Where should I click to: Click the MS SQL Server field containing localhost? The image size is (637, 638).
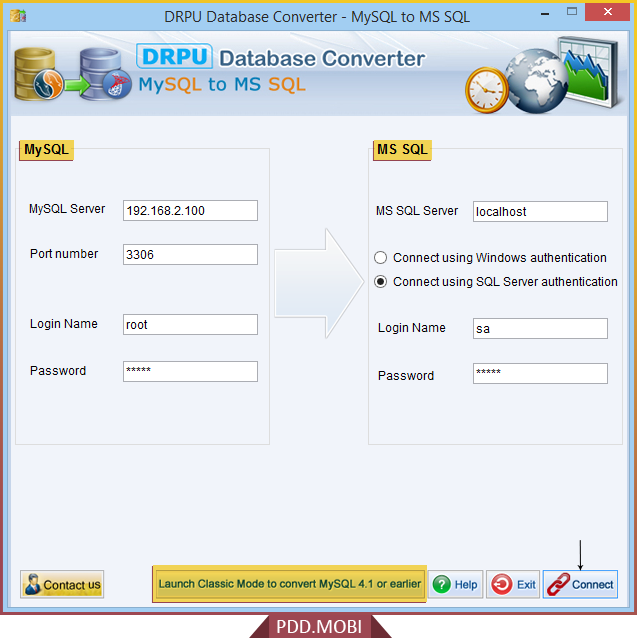point(540,212)
